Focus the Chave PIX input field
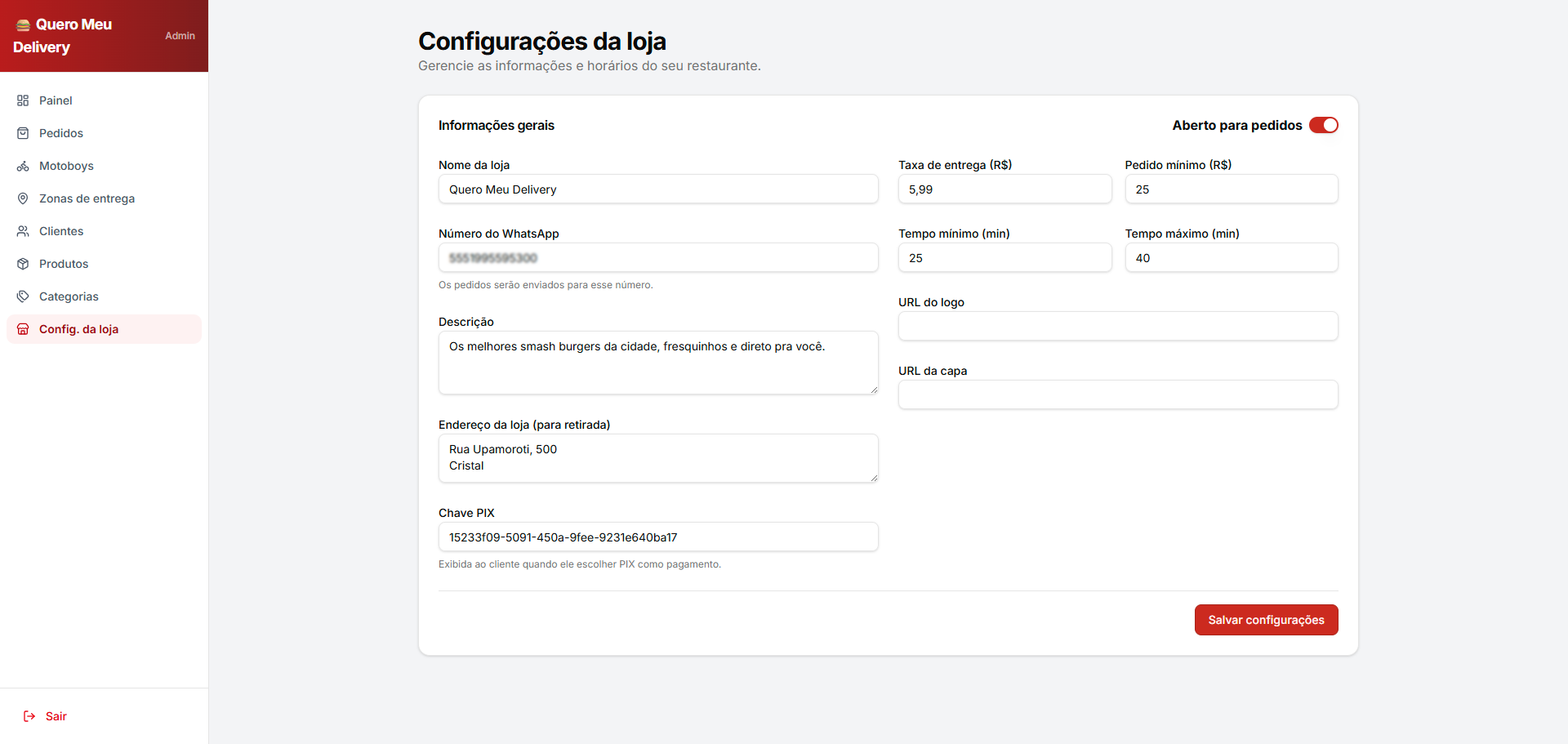1568x744 pixels. point(658,537)
